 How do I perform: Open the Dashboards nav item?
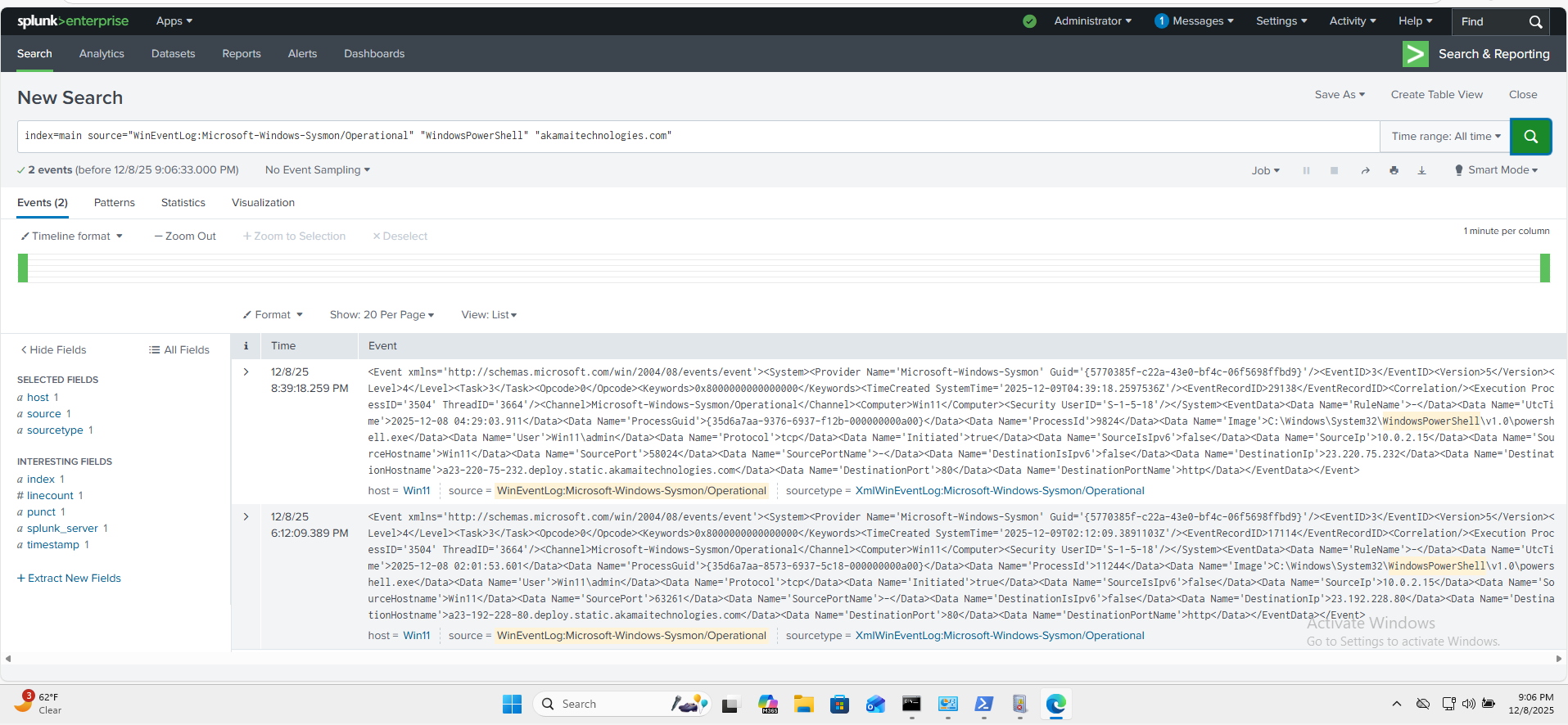(x=374, y=54)
